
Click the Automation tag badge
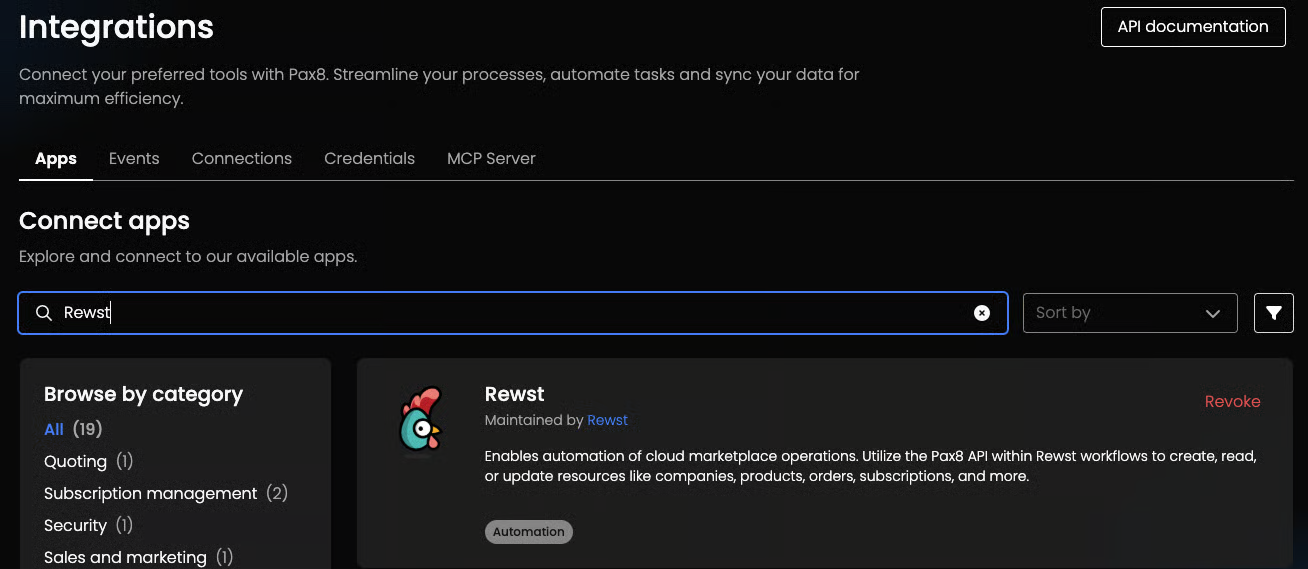coord(529,532)
